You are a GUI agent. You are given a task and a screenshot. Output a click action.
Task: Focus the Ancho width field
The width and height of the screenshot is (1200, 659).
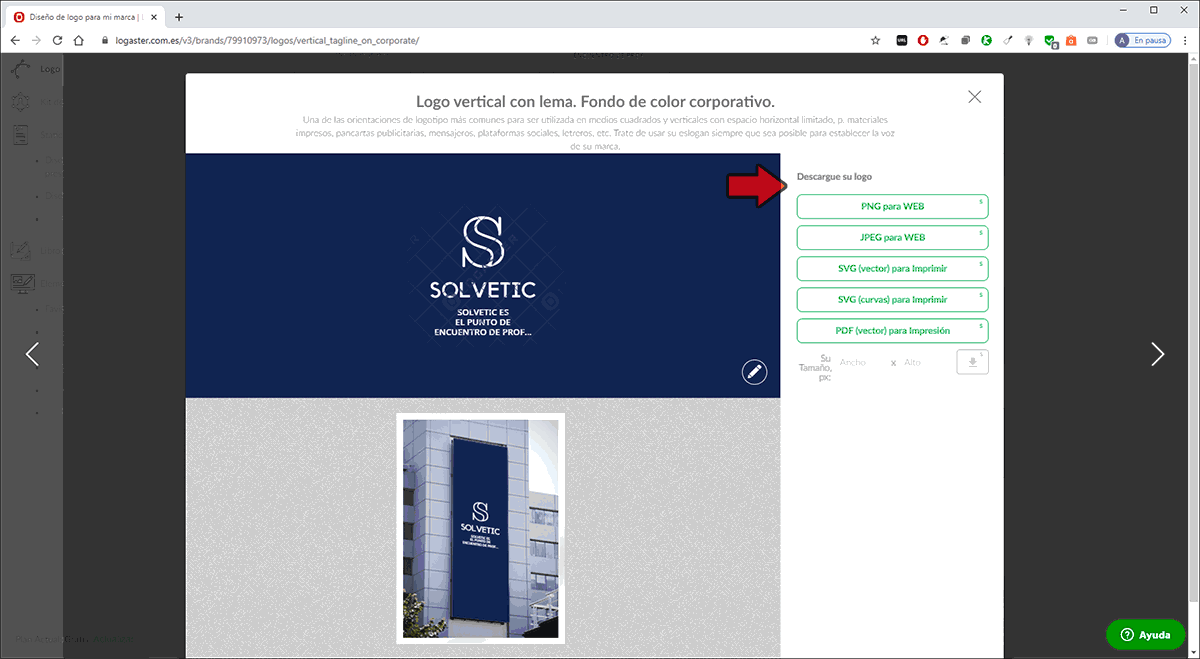(861, 362)
